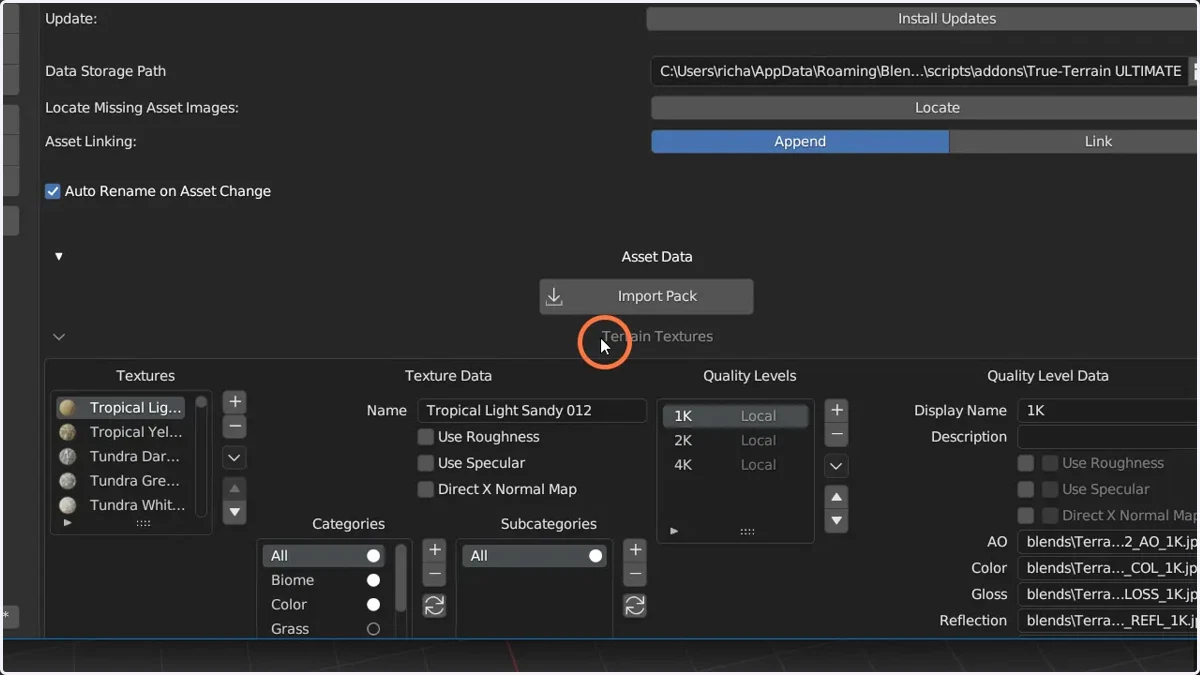The height and width of the screenshot is (675, 1200).
Task: Collapse the Terrain Textures section chevron
Action: coord(59,337)
